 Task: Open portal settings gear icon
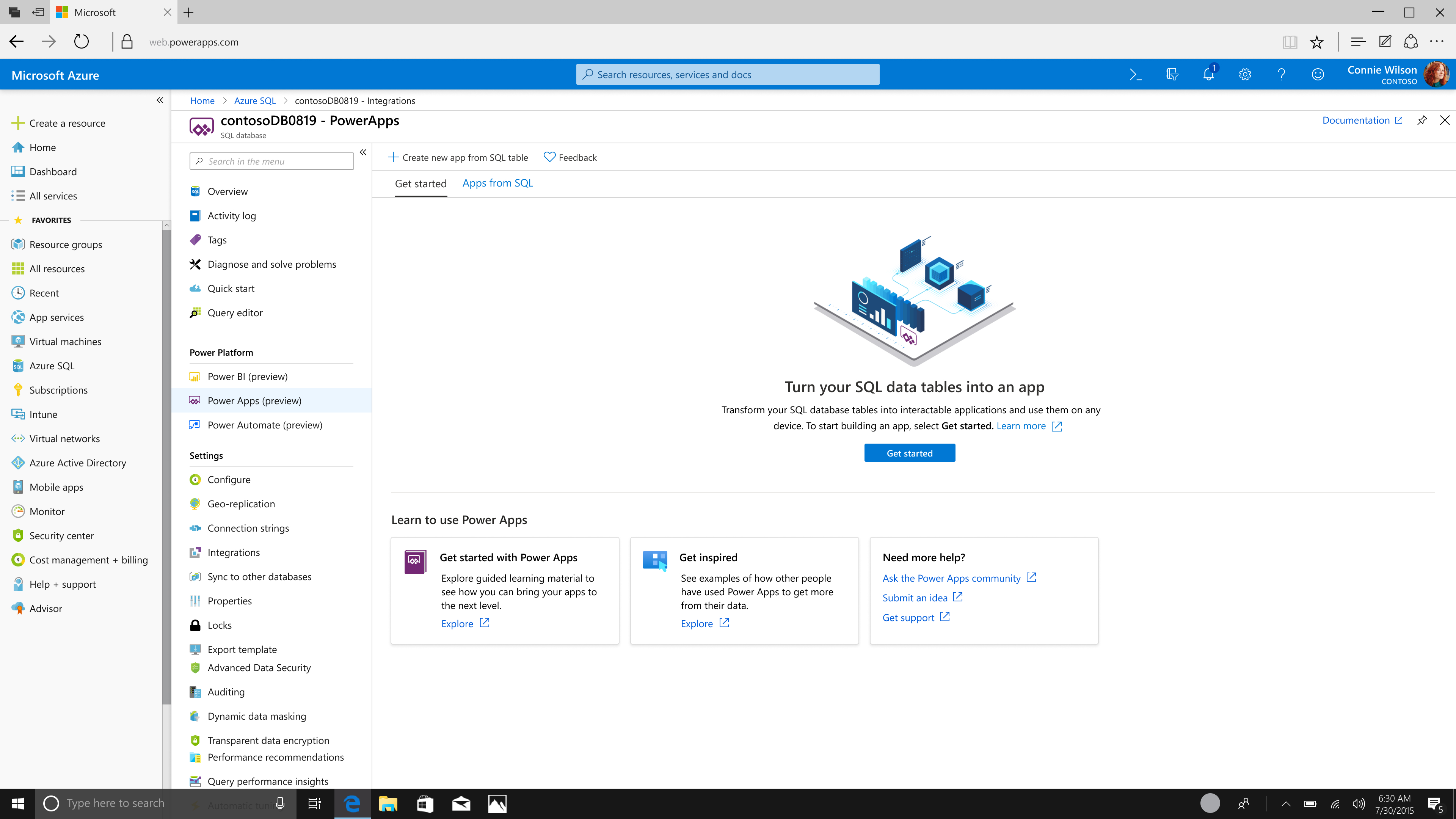1244,75
